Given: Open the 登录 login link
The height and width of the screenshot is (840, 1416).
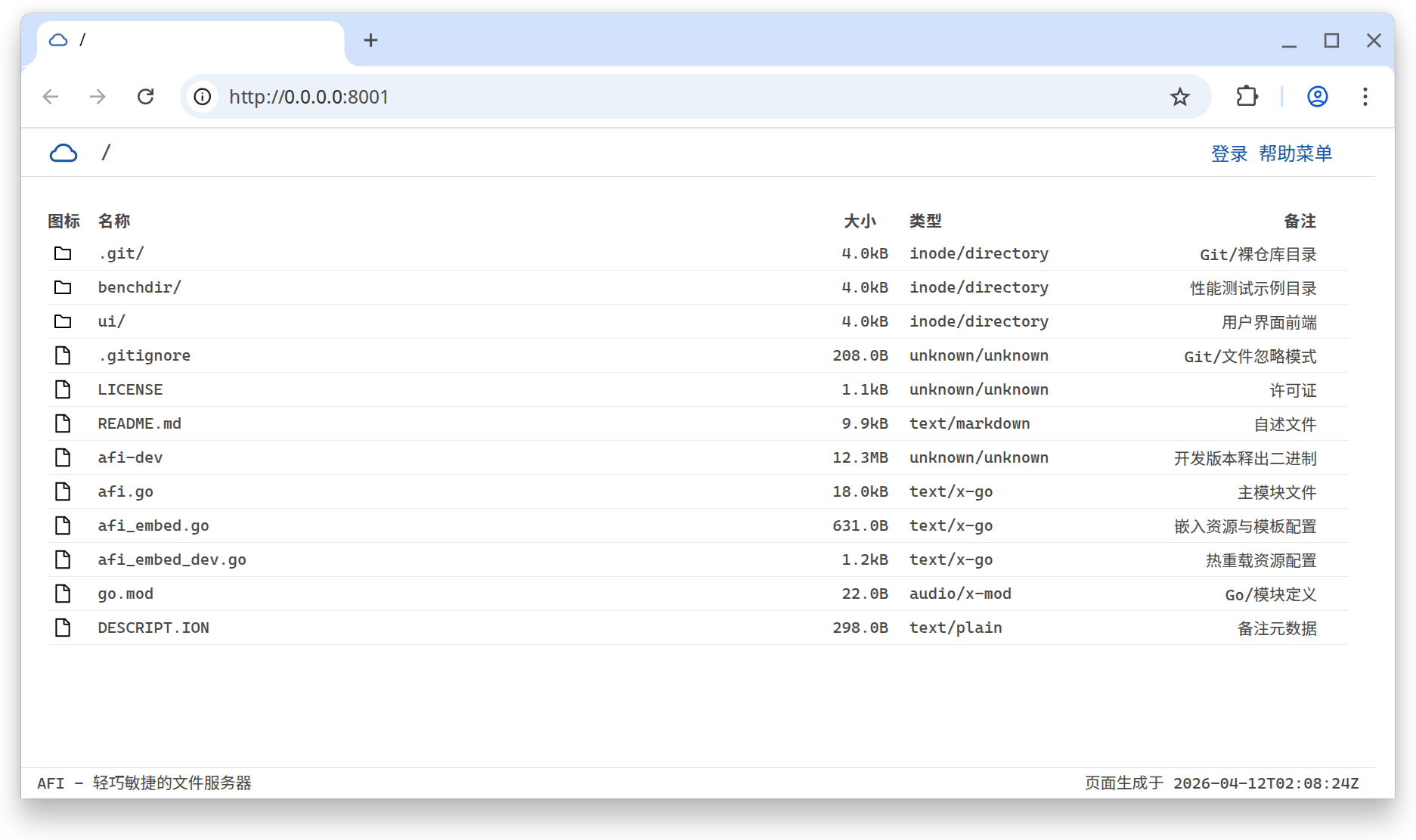Looking at the screenshot, I should pyautogui.click(x=1229, y=153).
